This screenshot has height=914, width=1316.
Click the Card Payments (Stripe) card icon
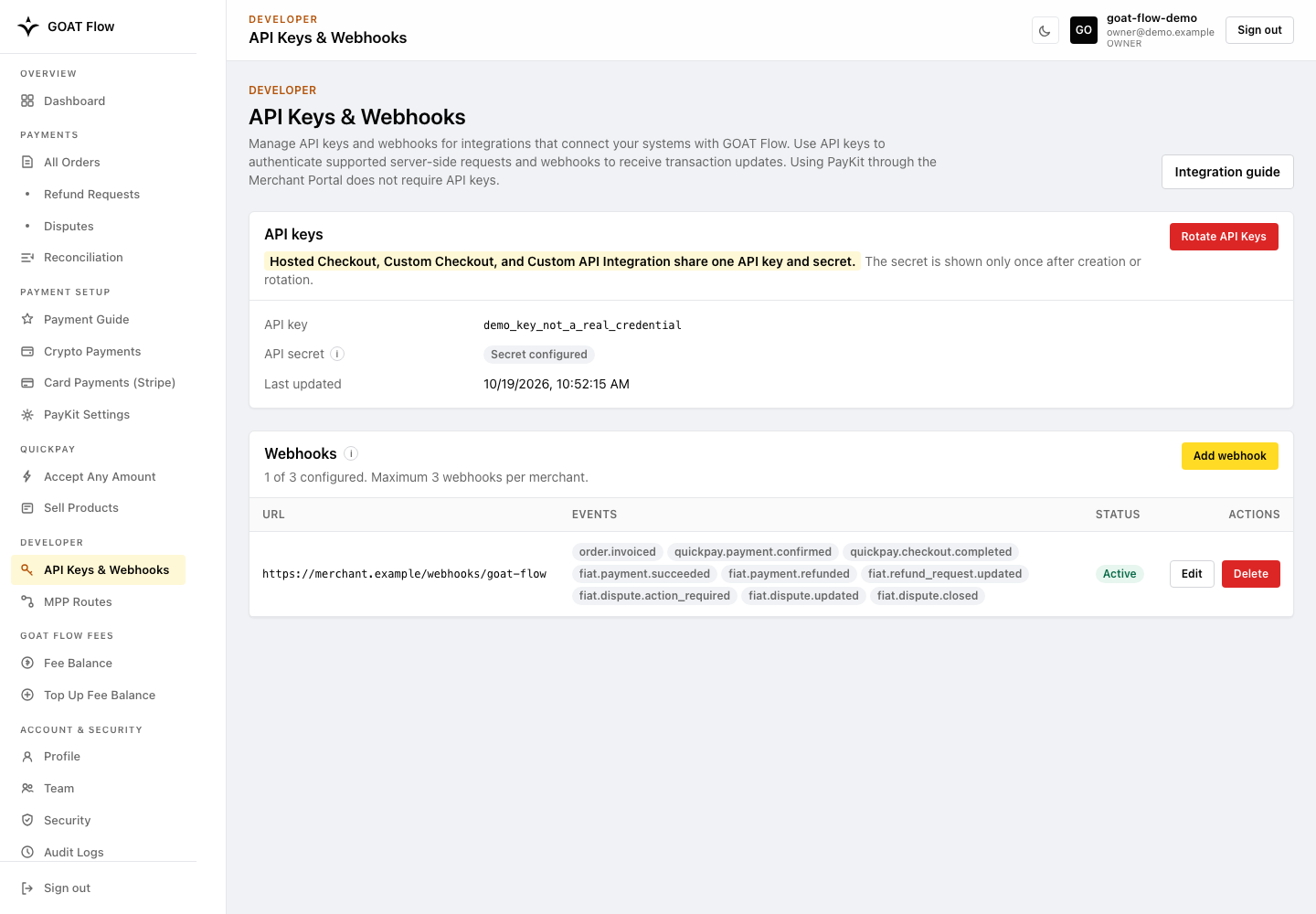tap(27, 383)
